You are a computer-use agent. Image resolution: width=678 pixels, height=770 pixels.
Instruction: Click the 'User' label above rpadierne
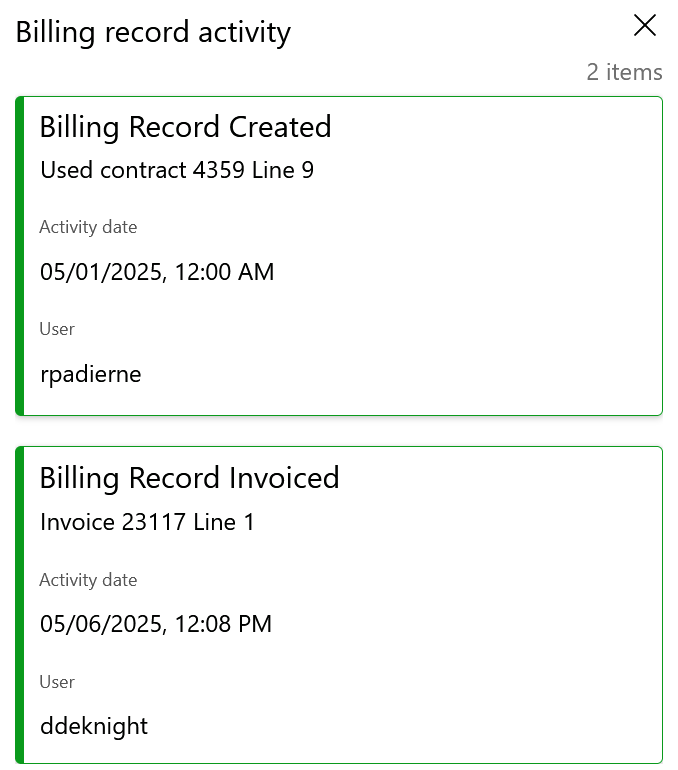(x=57, y=329)
